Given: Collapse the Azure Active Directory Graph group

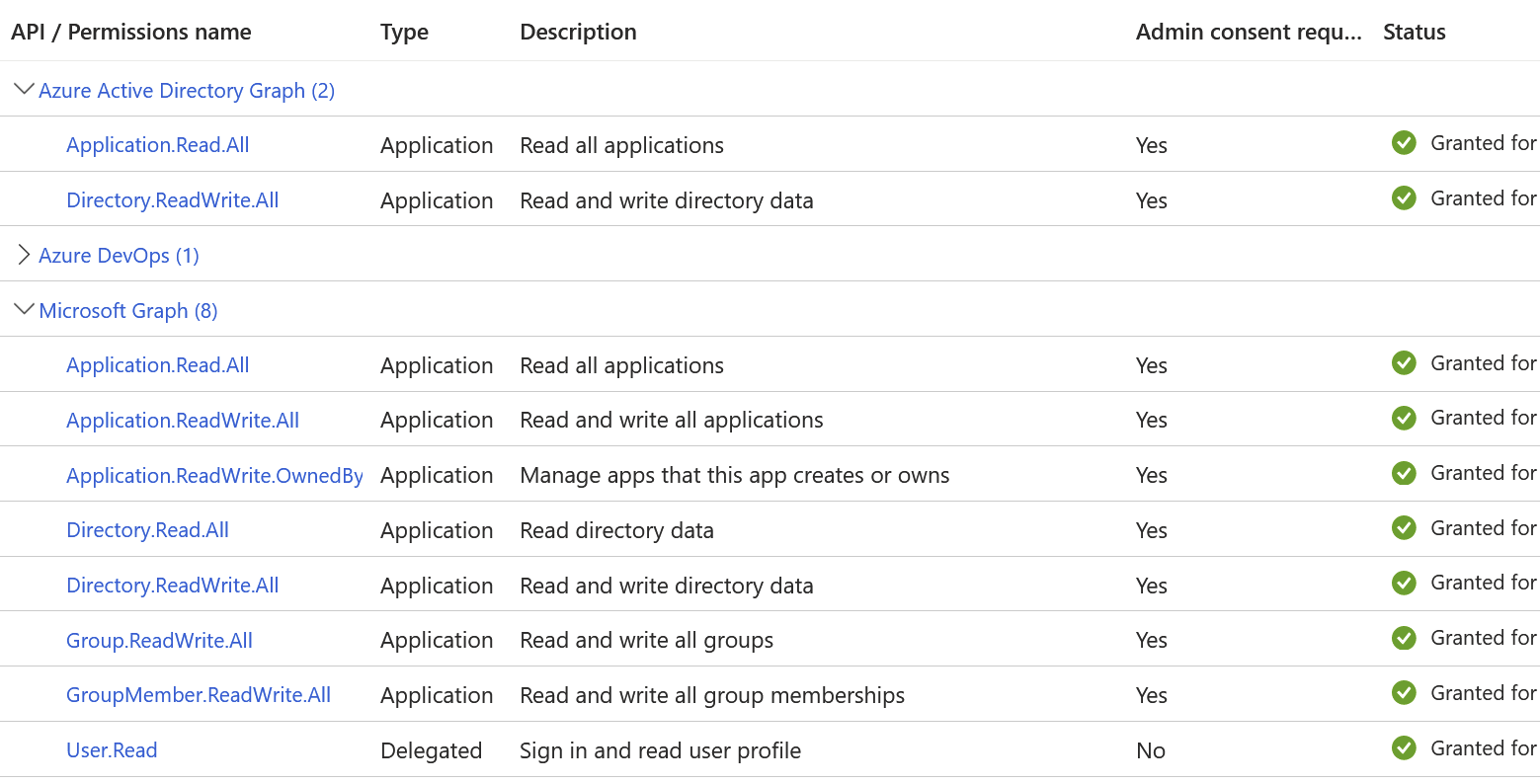Looking at the screenshot, I should 25,90.
